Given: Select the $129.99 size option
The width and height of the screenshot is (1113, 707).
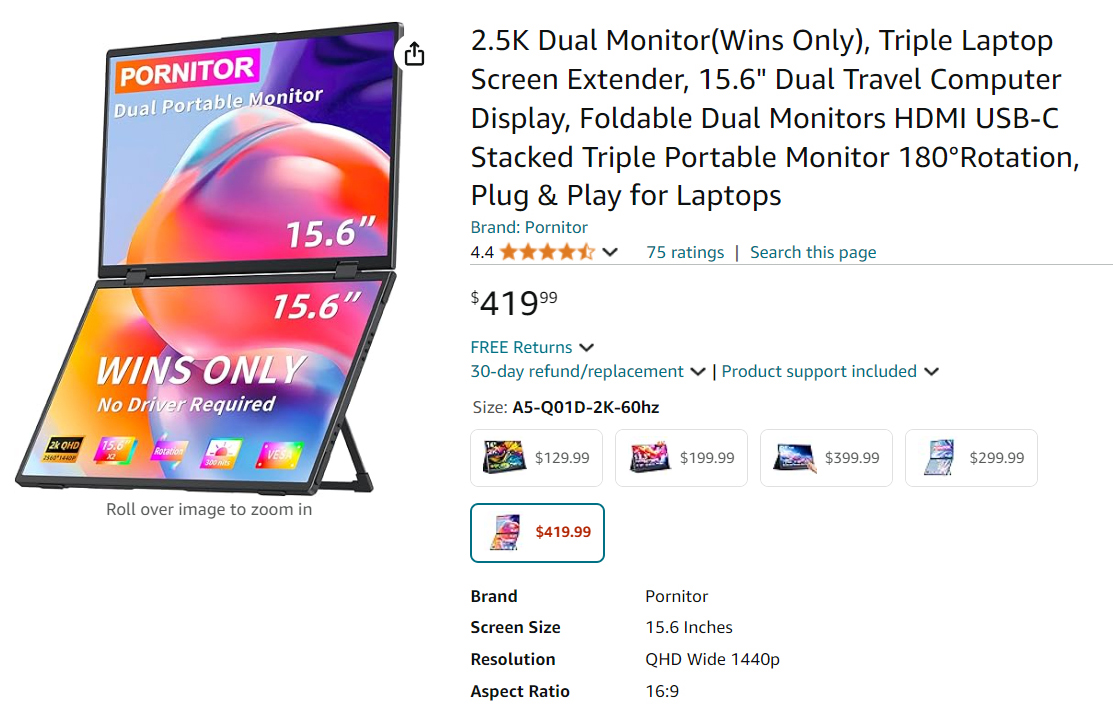Looking at the screenshot, I should (537, 458).
